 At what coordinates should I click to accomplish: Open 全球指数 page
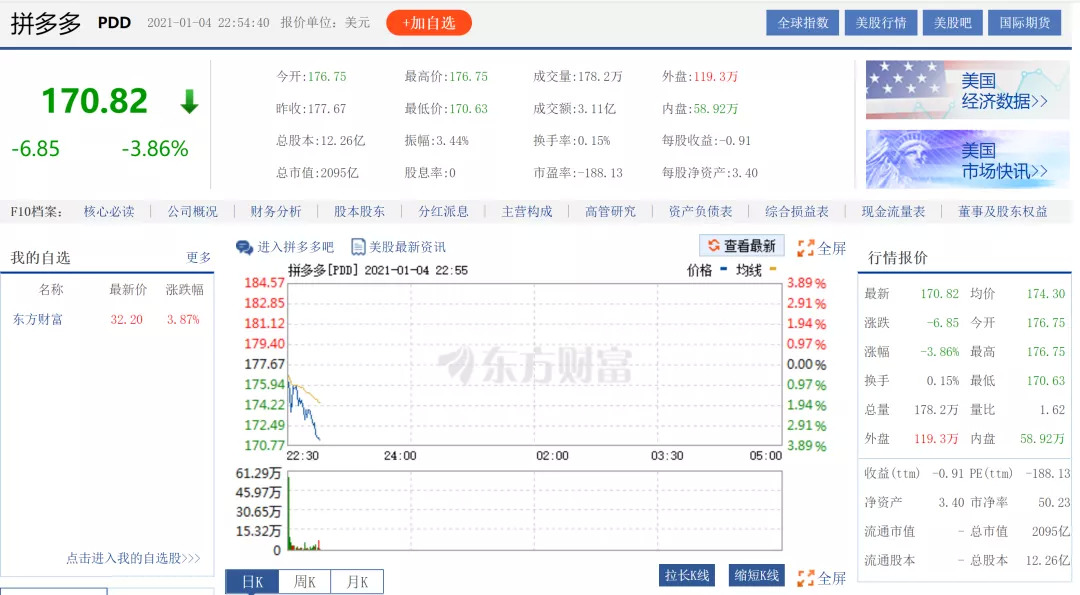pyautogui.click(x=802, y=23)
